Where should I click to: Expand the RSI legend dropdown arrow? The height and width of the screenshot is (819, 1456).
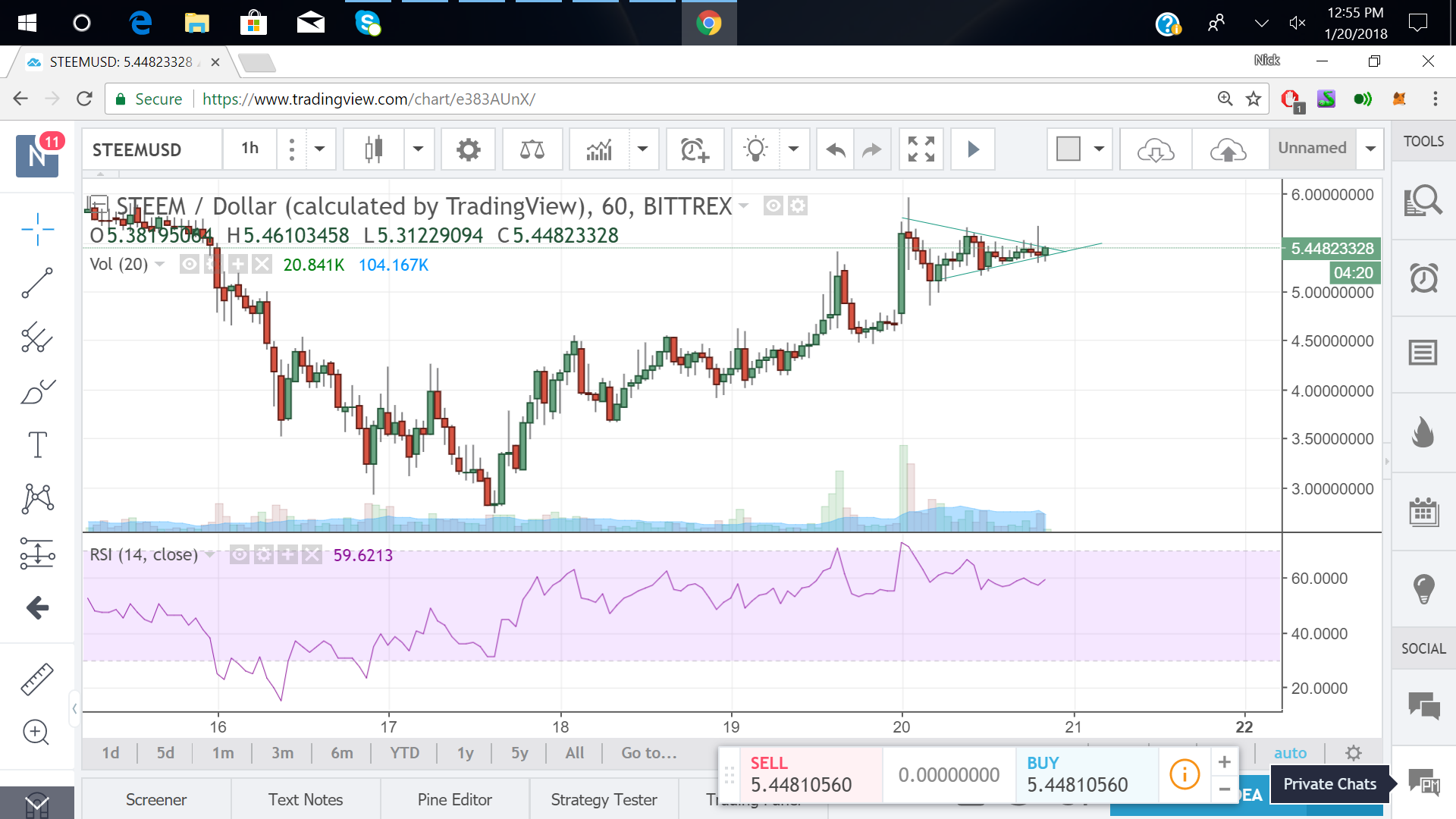tap(209, 555)
